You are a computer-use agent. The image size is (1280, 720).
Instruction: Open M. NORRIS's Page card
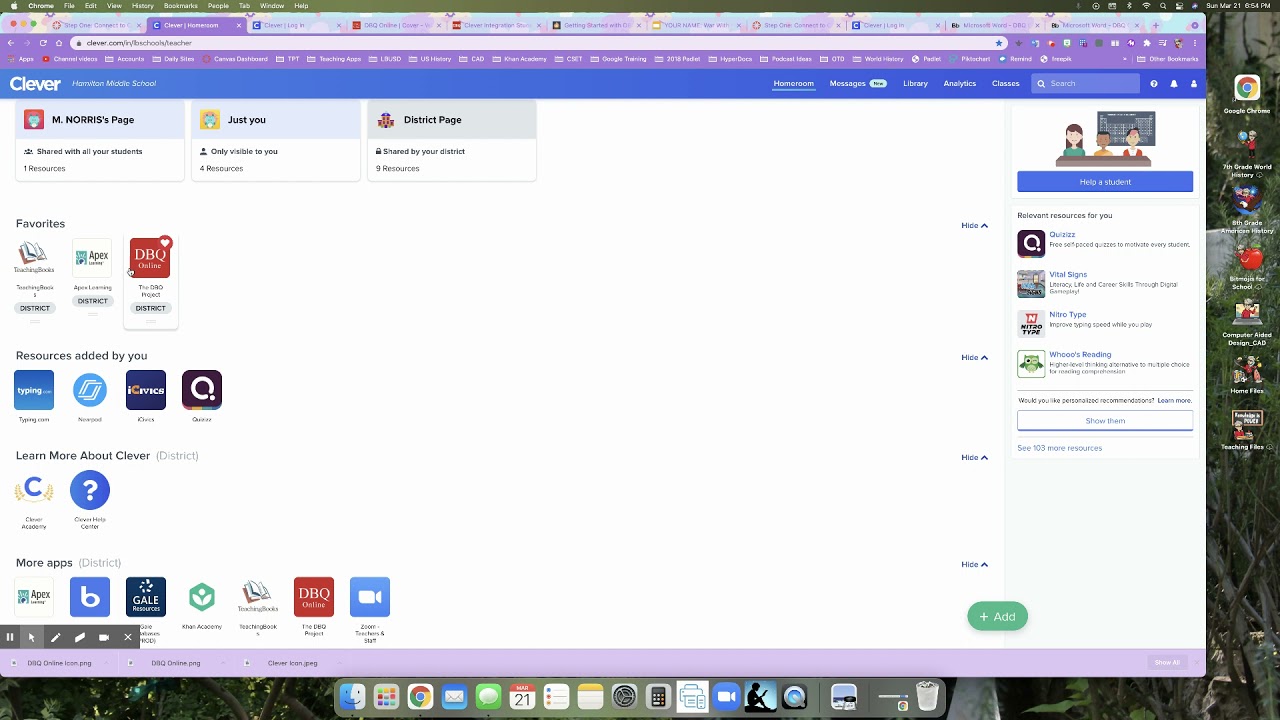100,140
